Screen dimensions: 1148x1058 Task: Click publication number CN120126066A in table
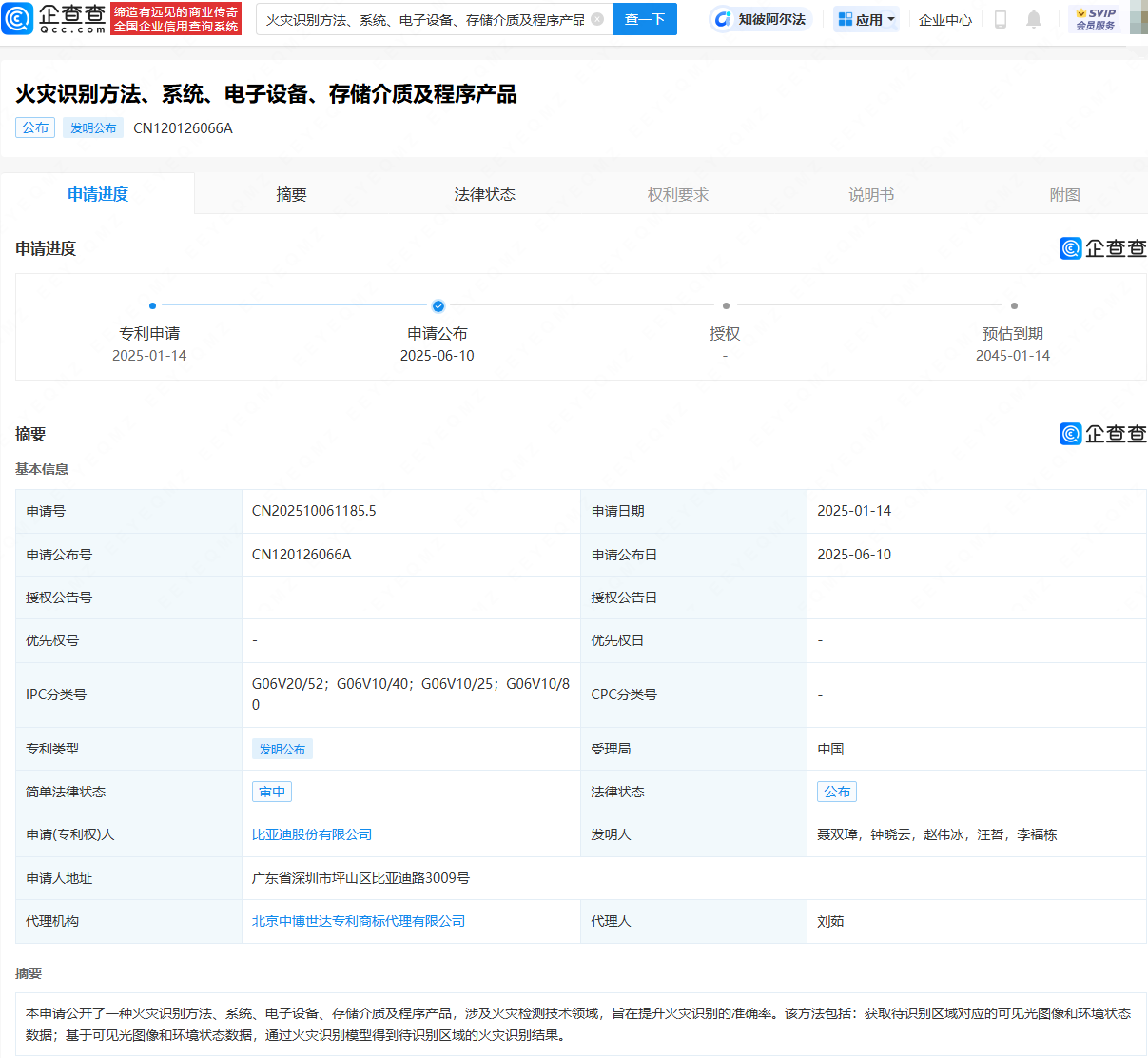click(x=302, y=555)
